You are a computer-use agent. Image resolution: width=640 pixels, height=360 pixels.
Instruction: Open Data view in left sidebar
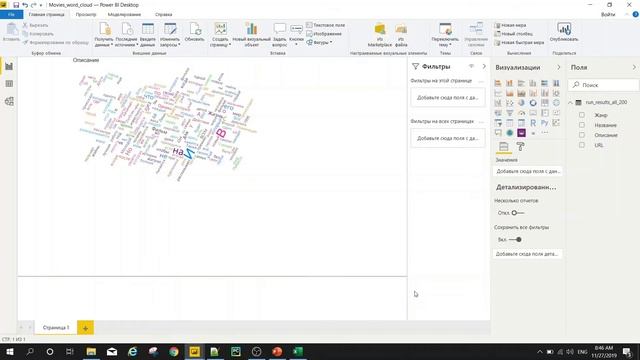9,84
